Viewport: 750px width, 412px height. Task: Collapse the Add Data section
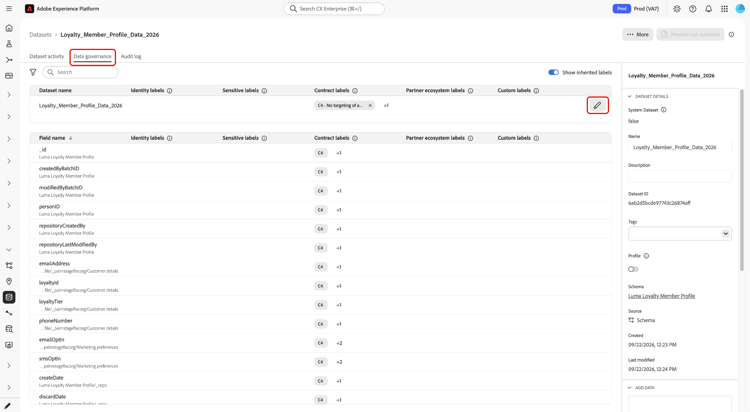629,388
